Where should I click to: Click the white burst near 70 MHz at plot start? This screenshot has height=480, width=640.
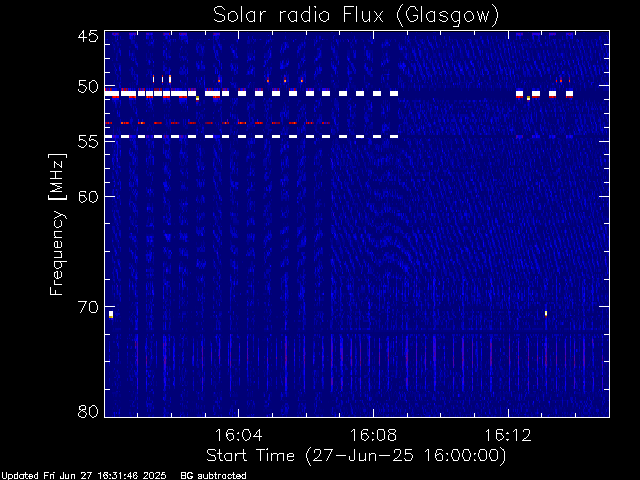[111, 314]
